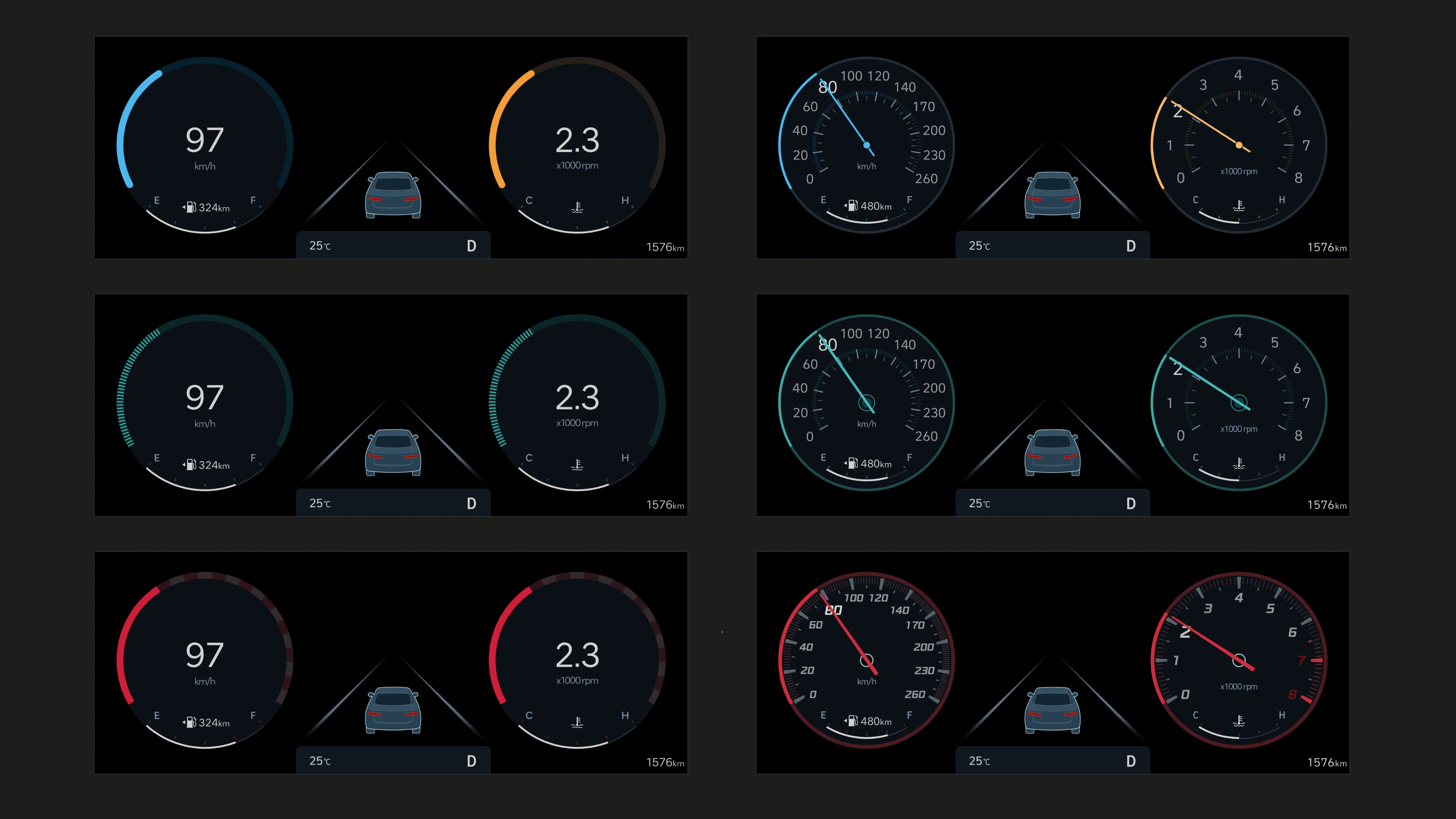Expand the 25°C display in the teal dashboard
The height and width of the screenshot is (819, 1456).
(x=319, y=502)
